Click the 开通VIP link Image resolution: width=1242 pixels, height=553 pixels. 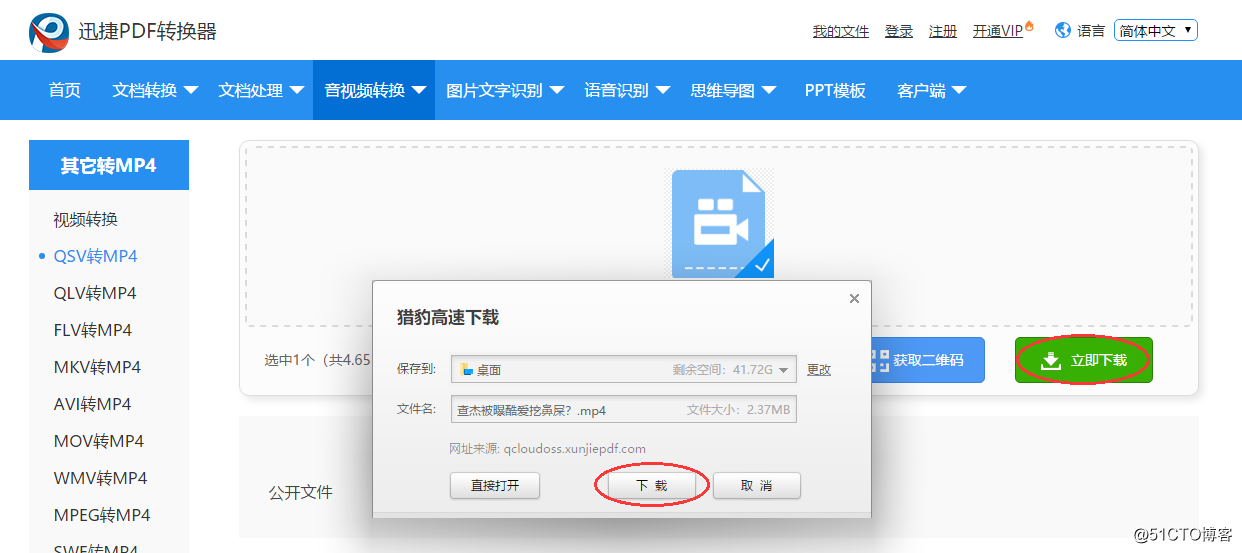coord(998,31)
